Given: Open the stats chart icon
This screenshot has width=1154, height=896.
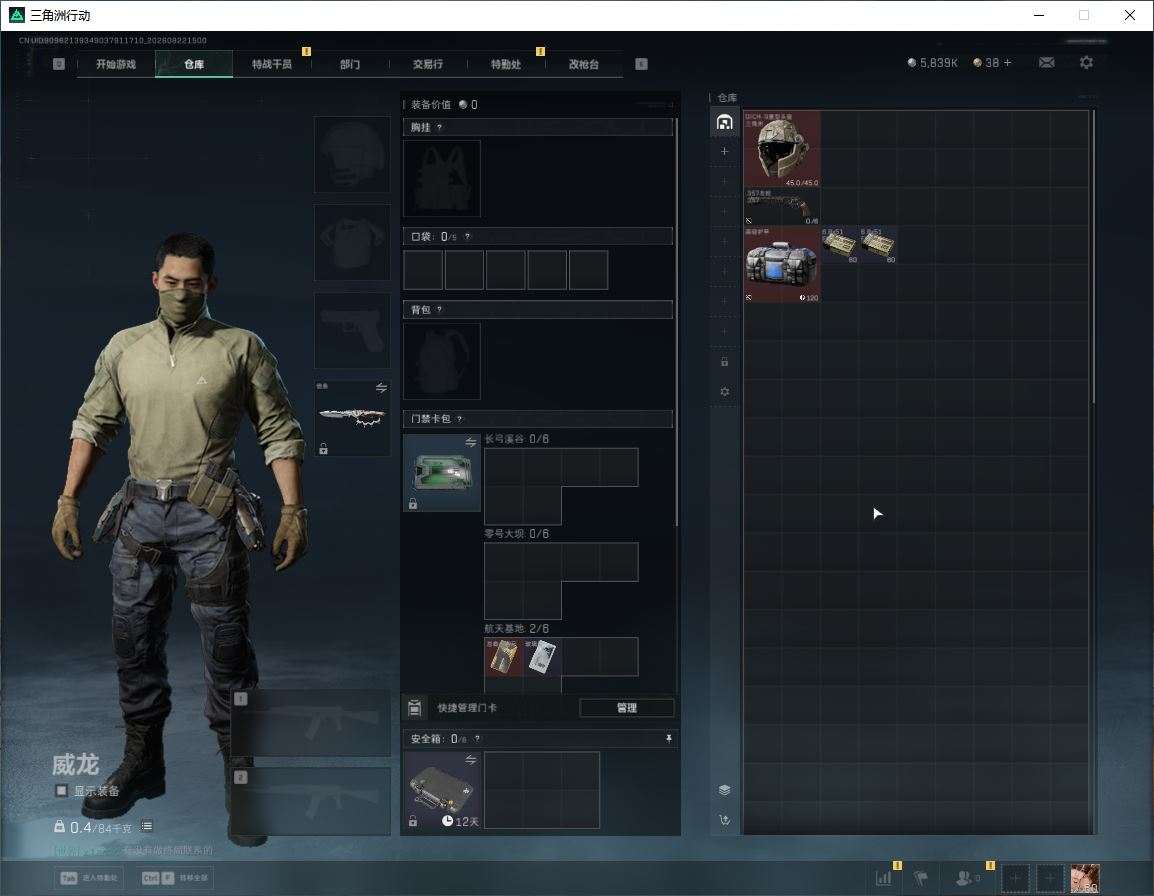Looking at the screenshot, I should pos(883,878).
